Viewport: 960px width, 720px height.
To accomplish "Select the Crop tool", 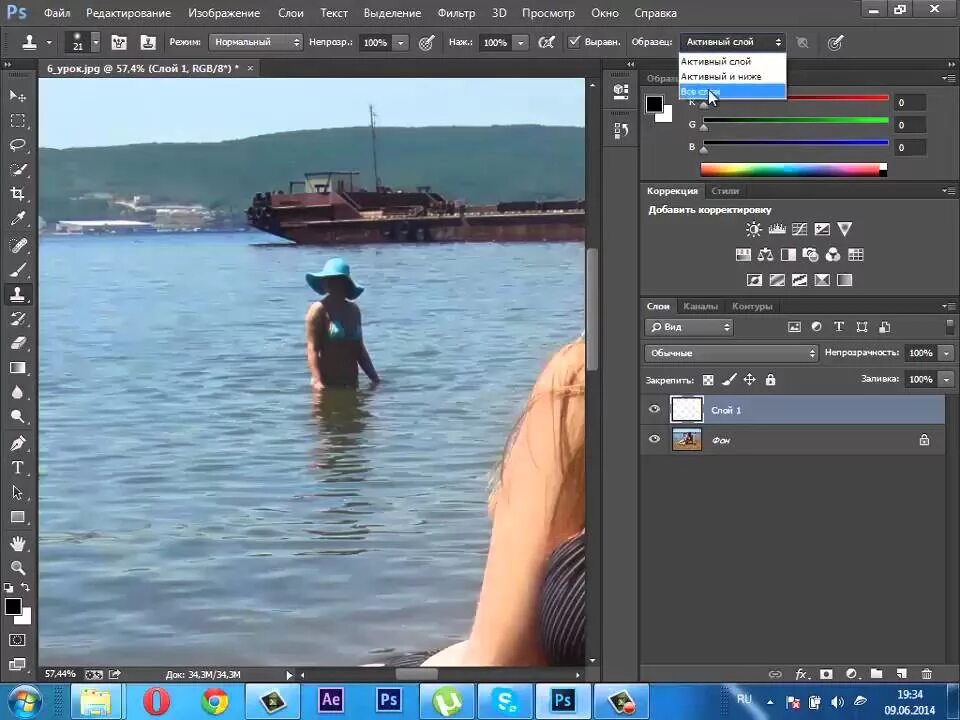I will point(17,195).
